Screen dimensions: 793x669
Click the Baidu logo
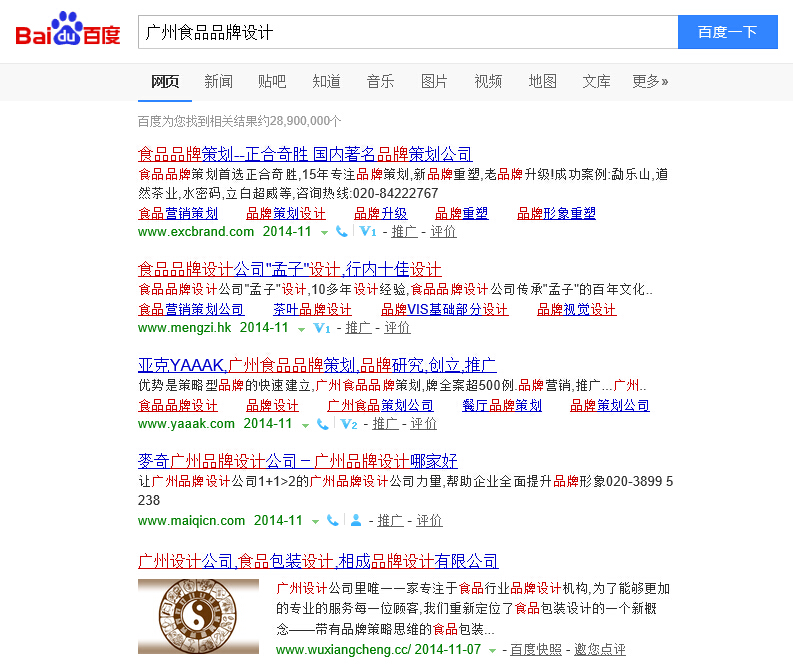pos(67,31)
